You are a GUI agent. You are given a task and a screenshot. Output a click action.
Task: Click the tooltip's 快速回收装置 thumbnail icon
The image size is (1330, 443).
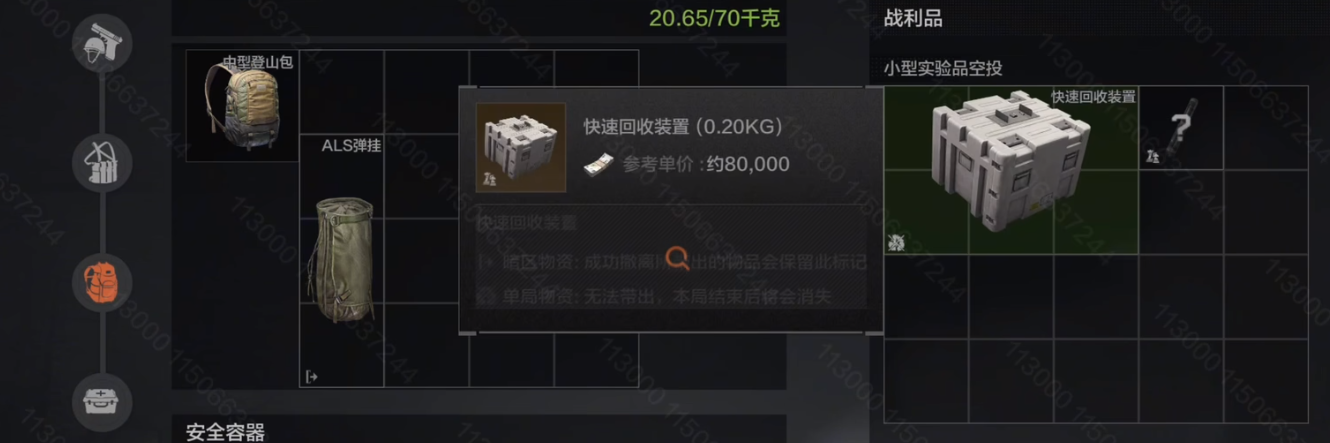click(521, 147)
